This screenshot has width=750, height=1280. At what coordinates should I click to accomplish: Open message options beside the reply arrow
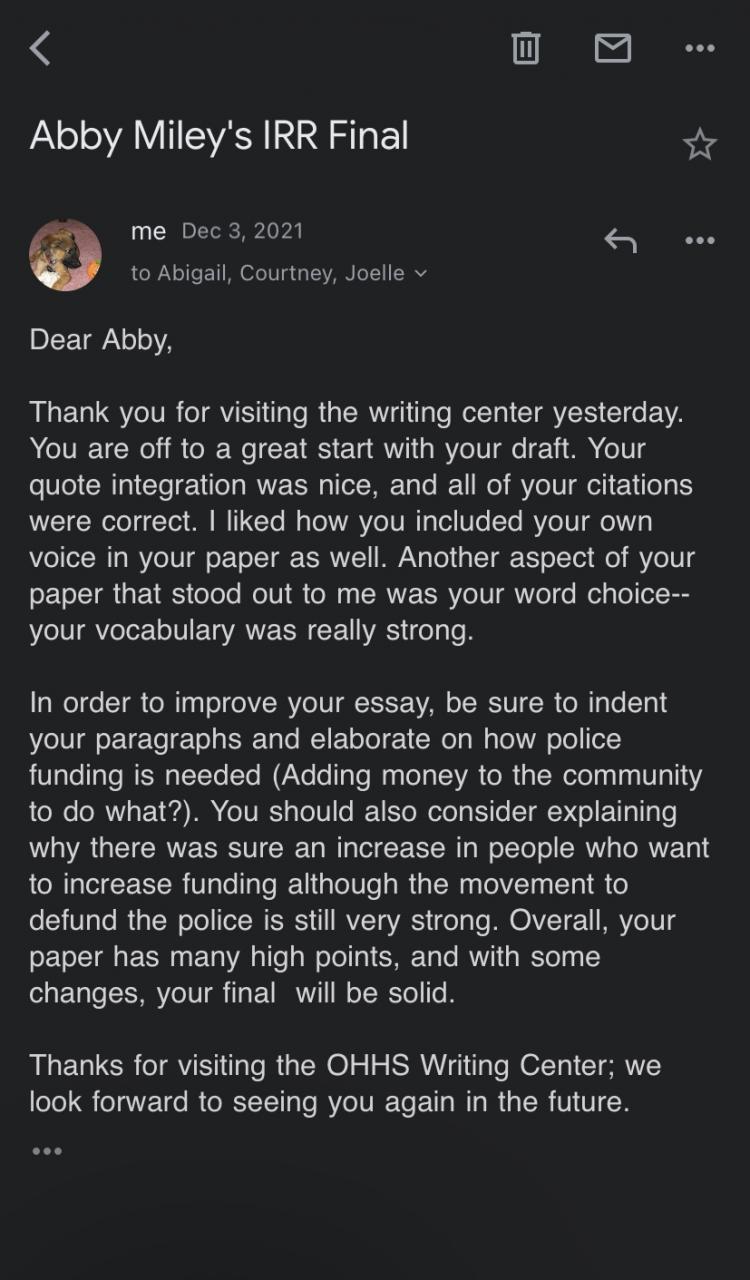pos(699,240)
